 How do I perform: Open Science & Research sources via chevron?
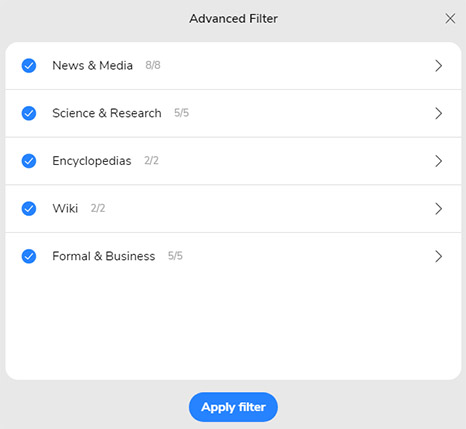click(x=439, y=113)
